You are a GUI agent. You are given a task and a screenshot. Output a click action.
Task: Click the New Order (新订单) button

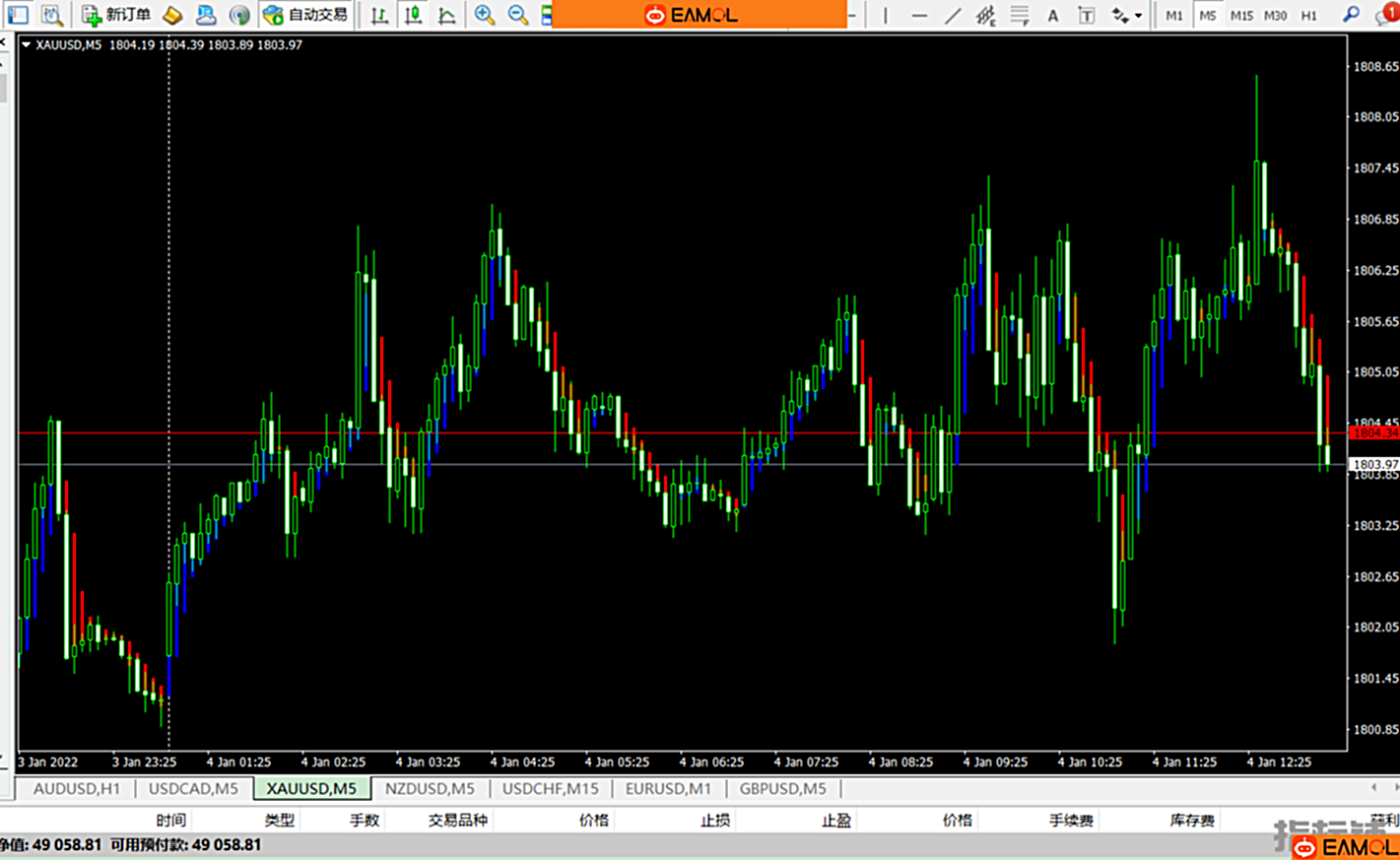pos(116,15)
